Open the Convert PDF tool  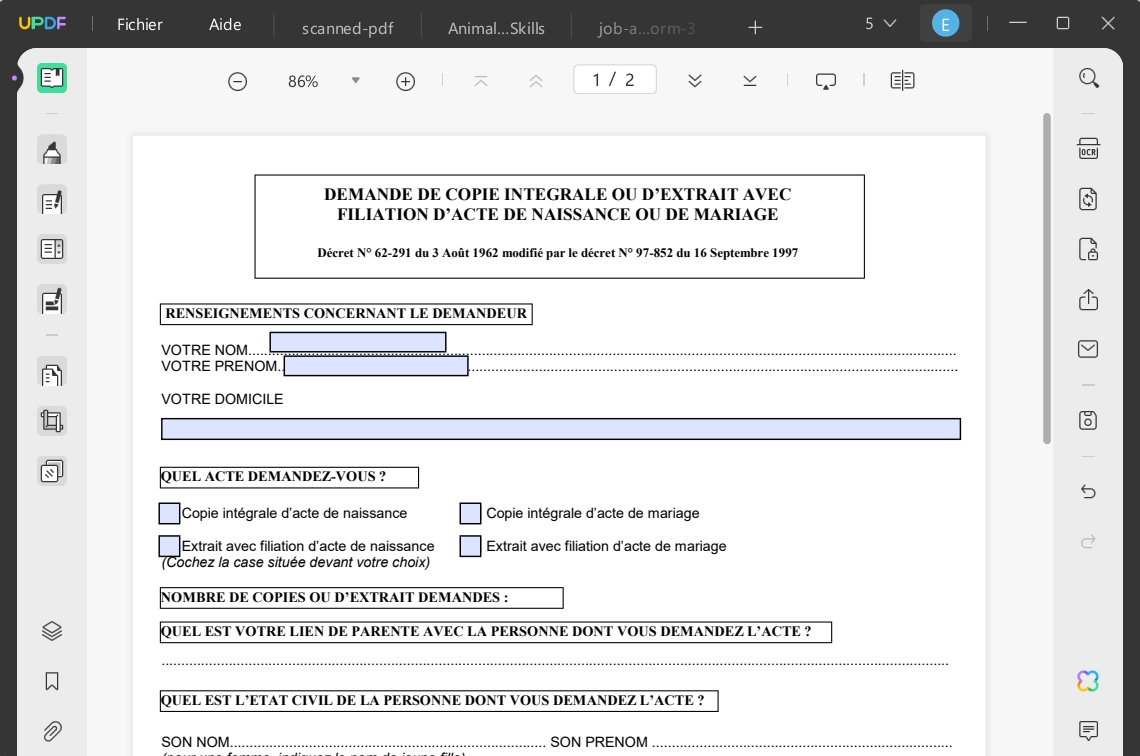1087,201
